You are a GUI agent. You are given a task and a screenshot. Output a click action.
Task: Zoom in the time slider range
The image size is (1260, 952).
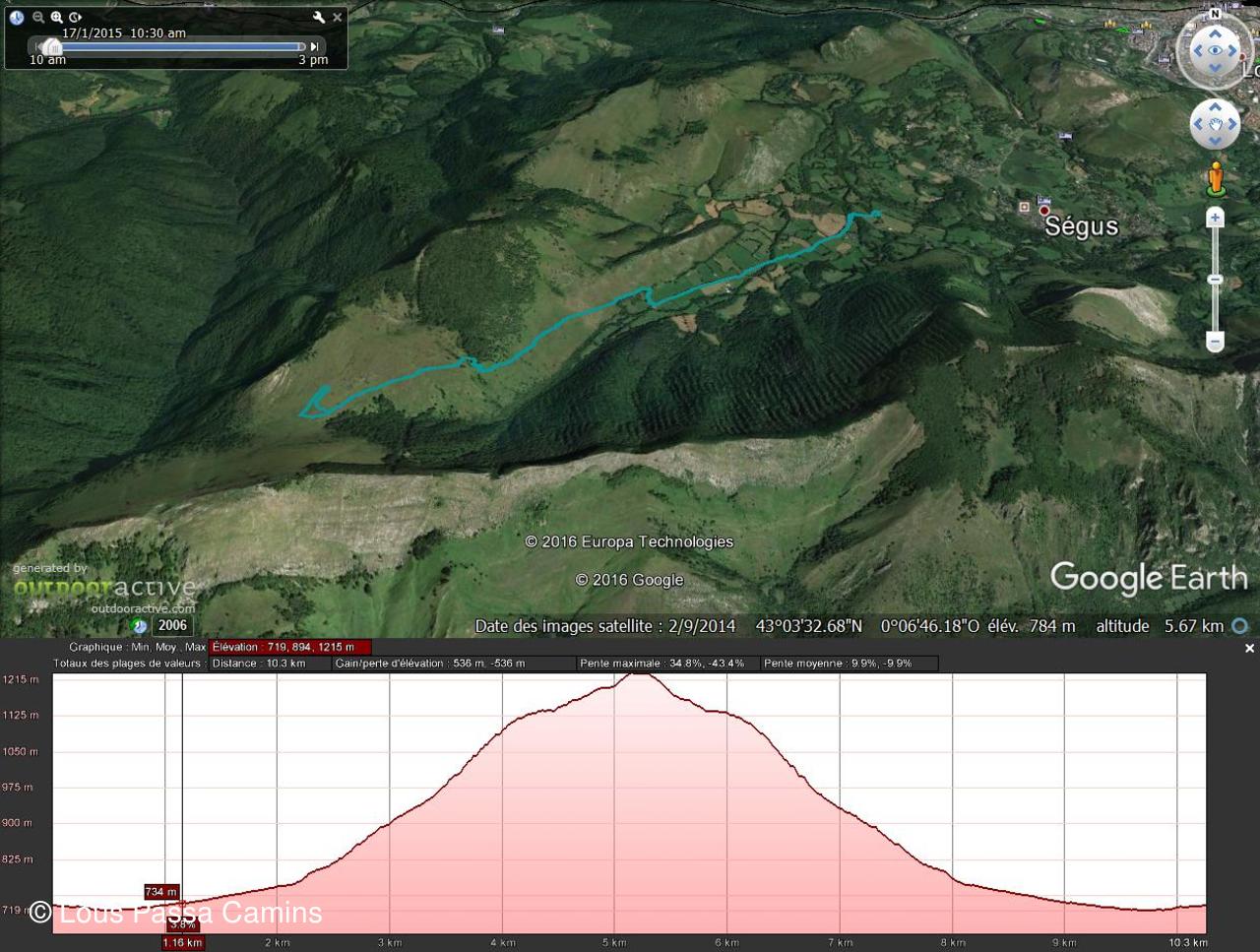56,17
